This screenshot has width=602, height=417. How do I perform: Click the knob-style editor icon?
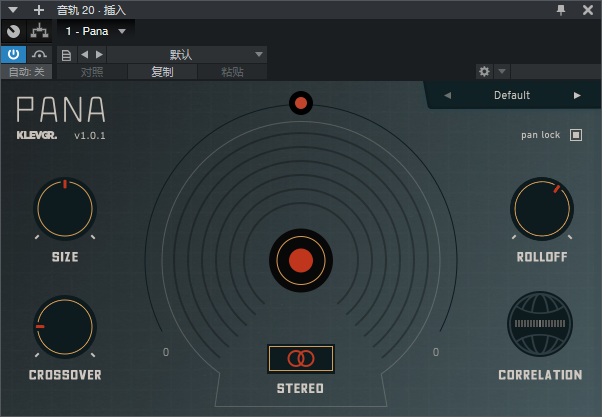pos(13,31)
